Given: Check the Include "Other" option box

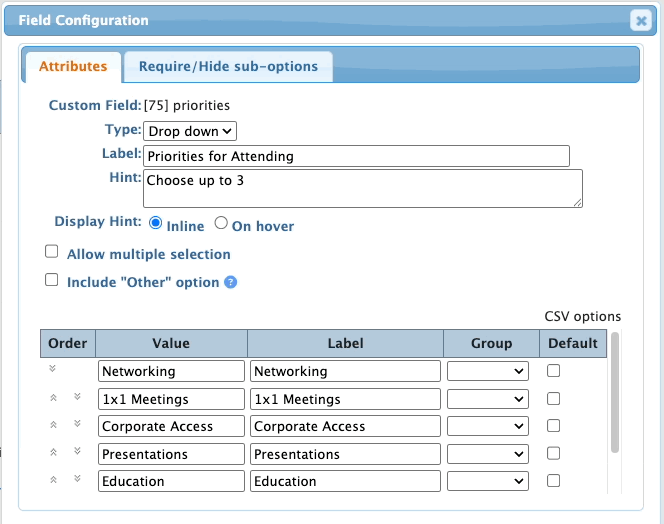Looking at the screenshot, I should pyautogui.click(x=52, y=280).
